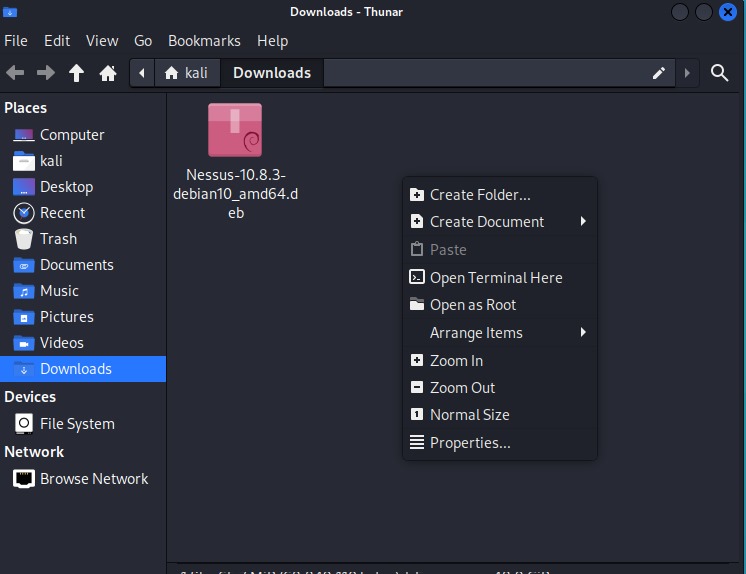Click the pencil icon to edit location path
Image resolution: width=746 pixels, height=574 pixels.
(658, 73)
